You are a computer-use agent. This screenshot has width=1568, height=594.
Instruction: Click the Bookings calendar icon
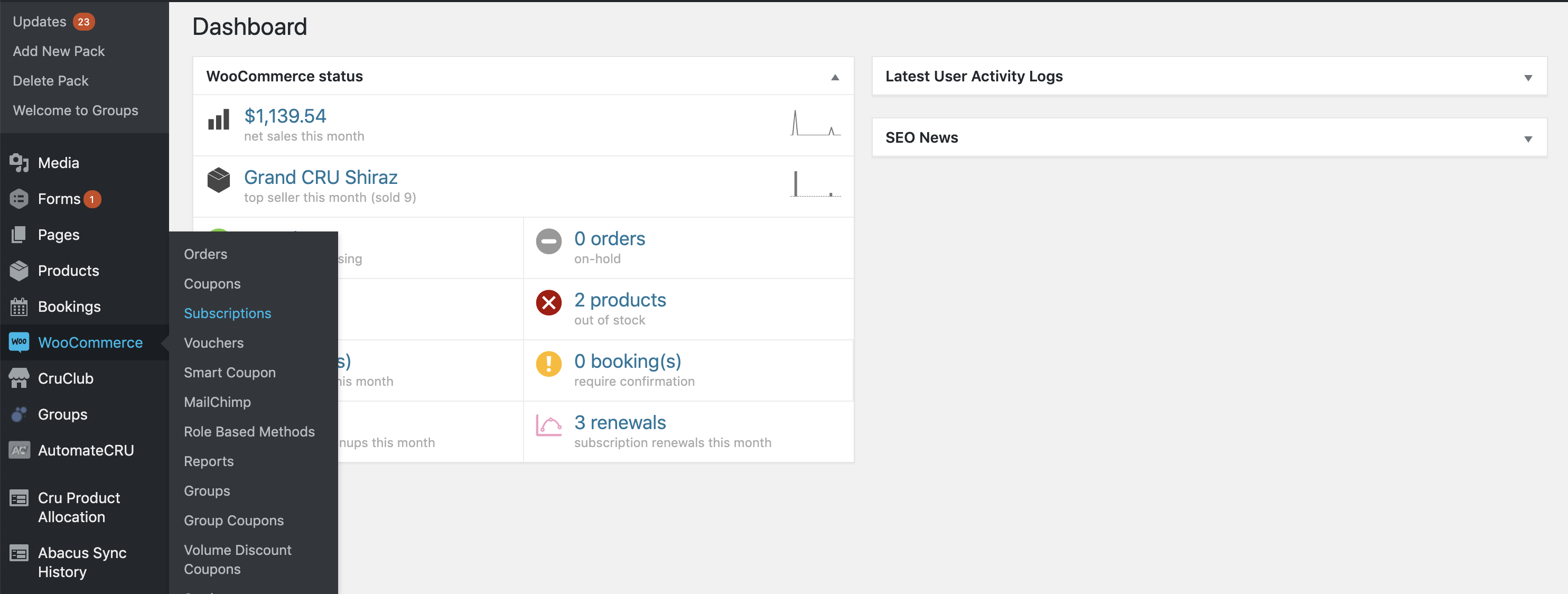(19, 306)
